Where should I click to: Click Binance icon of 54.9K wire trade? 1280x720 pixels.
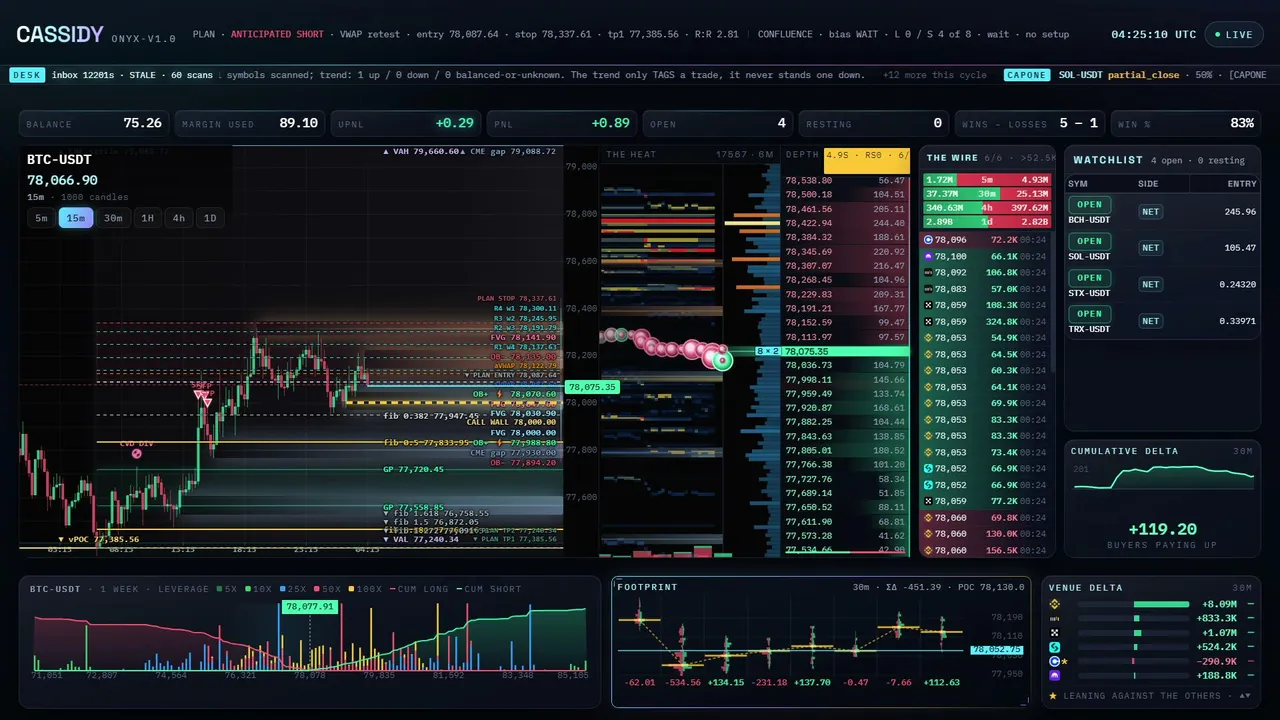click(x=928, y=338)
